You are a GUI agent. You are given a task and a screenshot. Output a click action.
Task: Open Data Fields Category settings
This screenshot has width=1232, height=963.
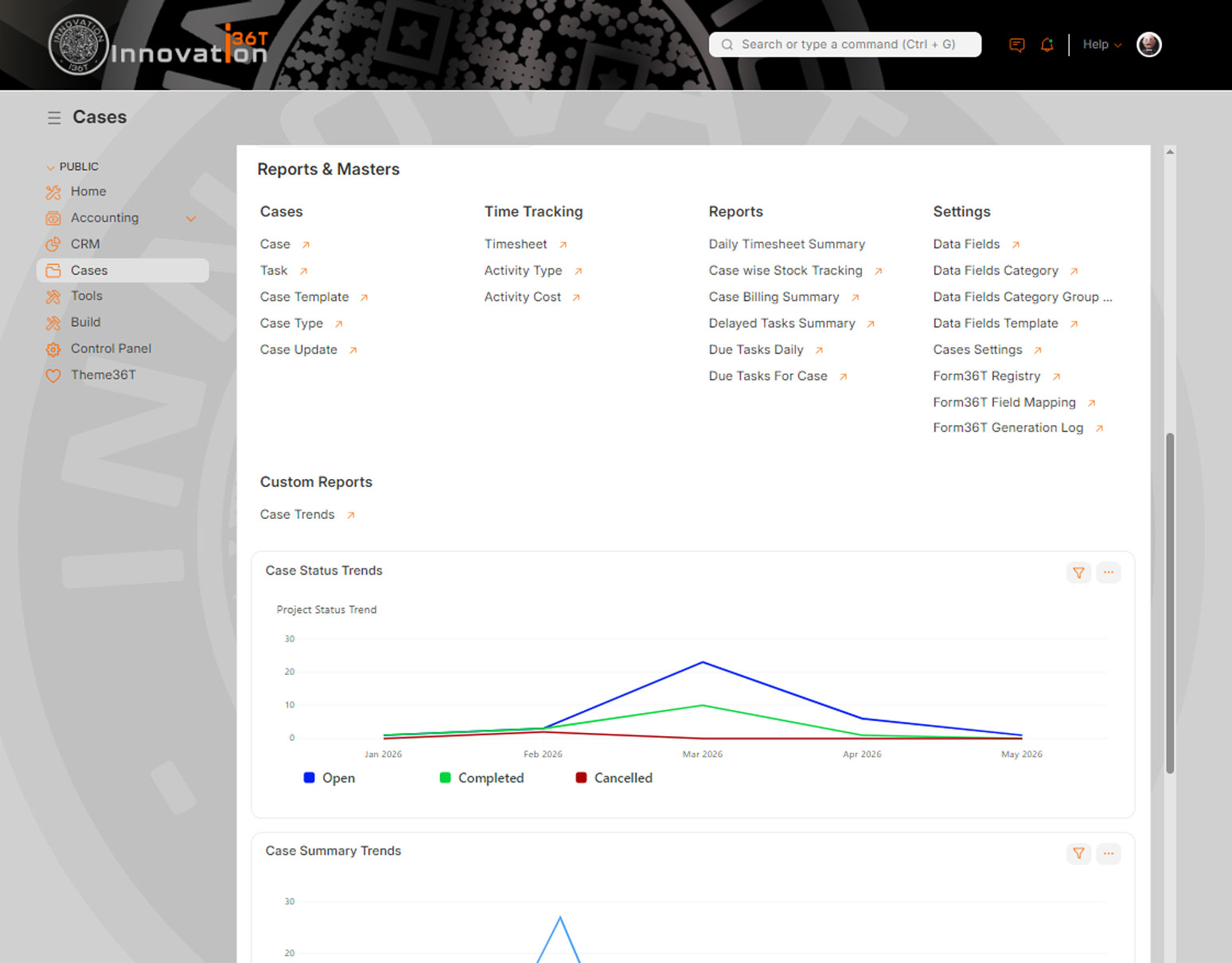click(x=996, y=271)
